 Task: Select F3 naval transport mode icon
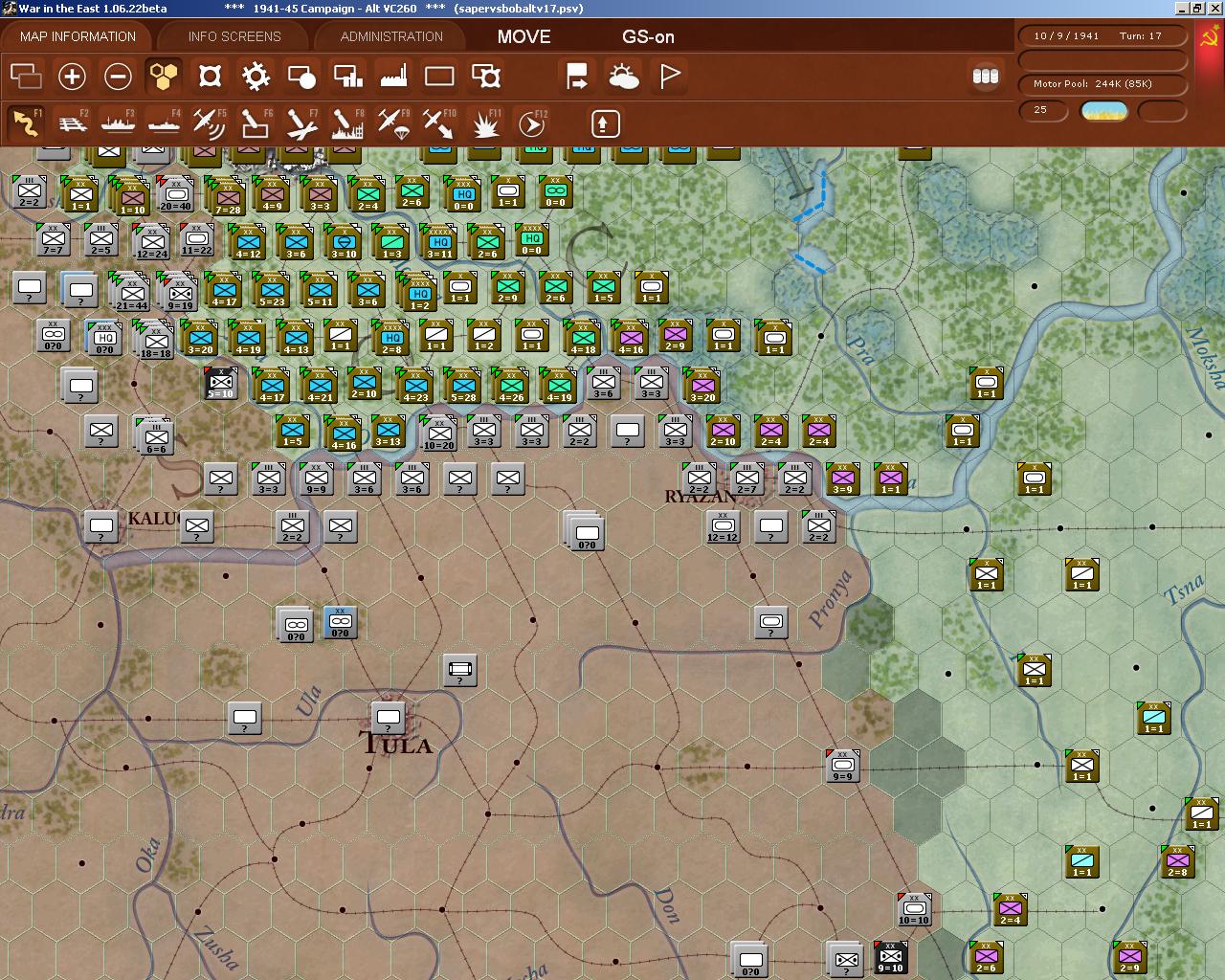click(x=118, y=123)
